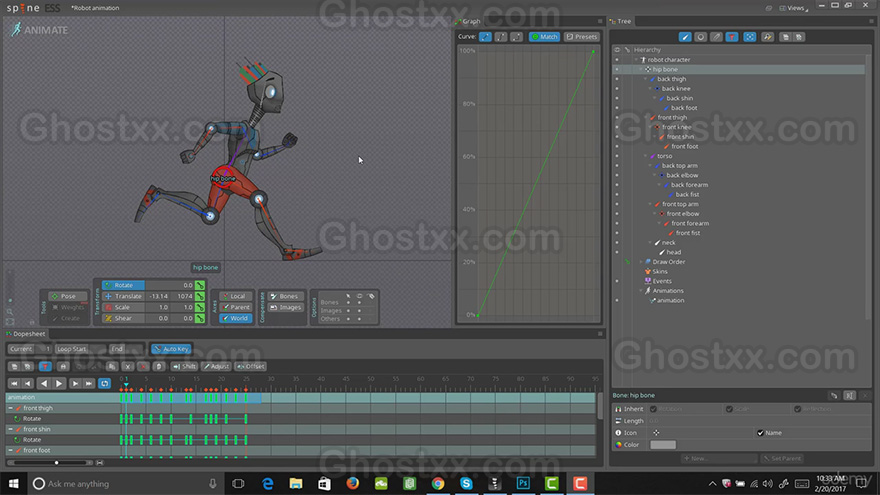Open Skype from the Windows taskbar
Screen dimensions: 880x495
coord(466,483)
